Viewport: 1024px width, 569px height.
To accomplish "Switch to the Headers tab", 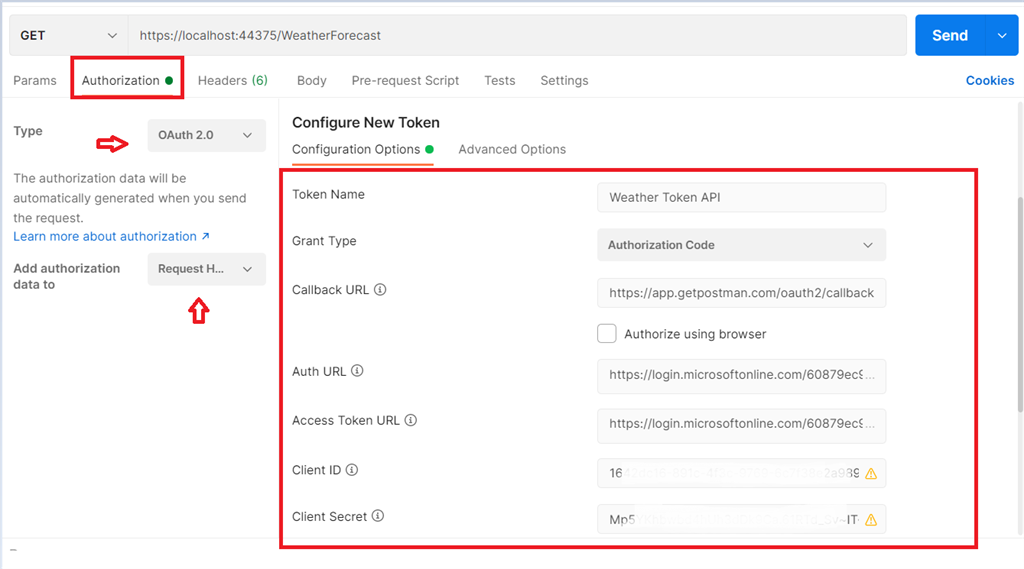I will pyautogui.click(x=232, y=80).
